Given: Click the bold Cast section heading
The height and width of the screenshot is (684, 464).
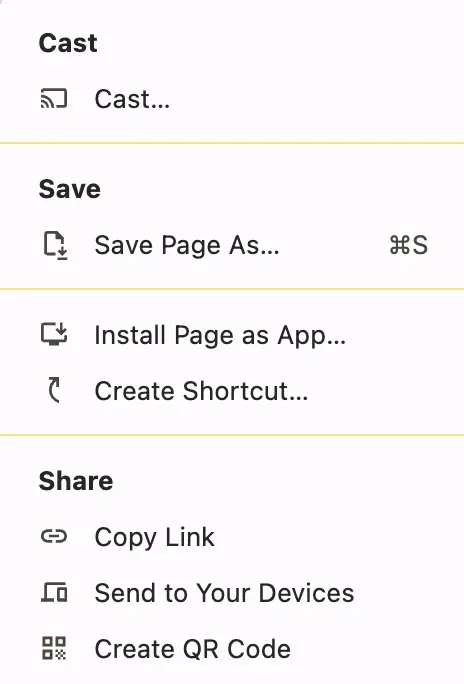Looking at the screenshot, I should [68, 43].
